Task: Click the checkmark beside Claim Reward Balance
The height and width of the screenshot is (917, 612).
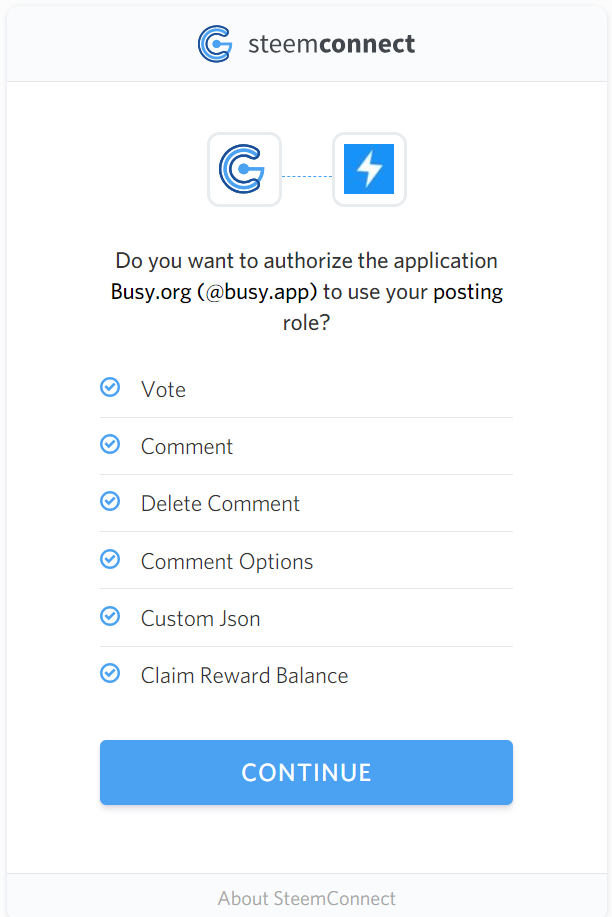Action: (110, 674)
